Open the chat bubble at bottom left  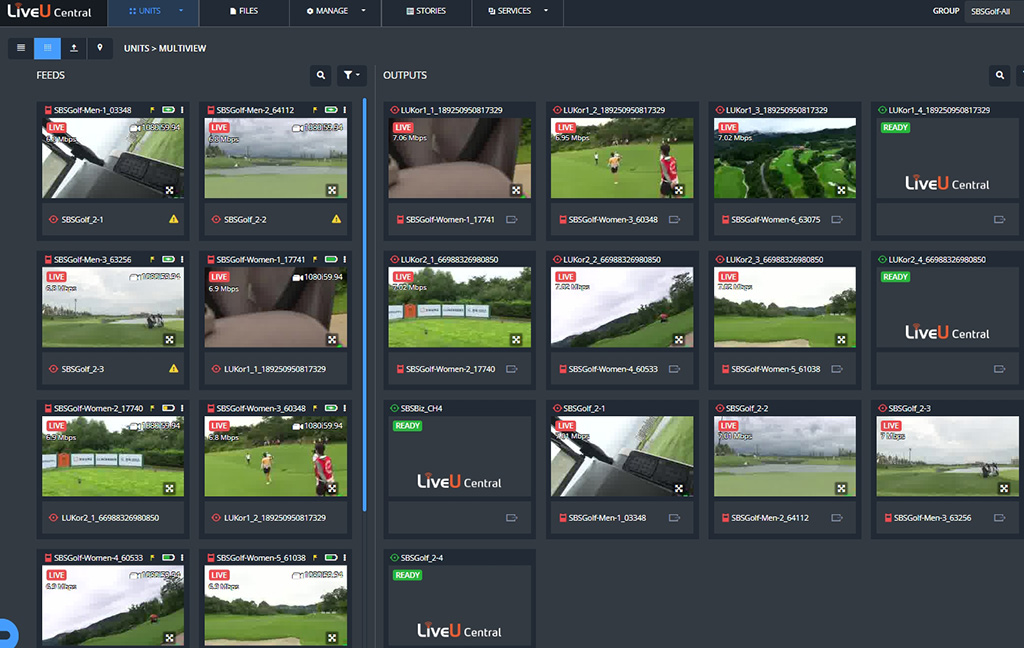click(7, 633)
